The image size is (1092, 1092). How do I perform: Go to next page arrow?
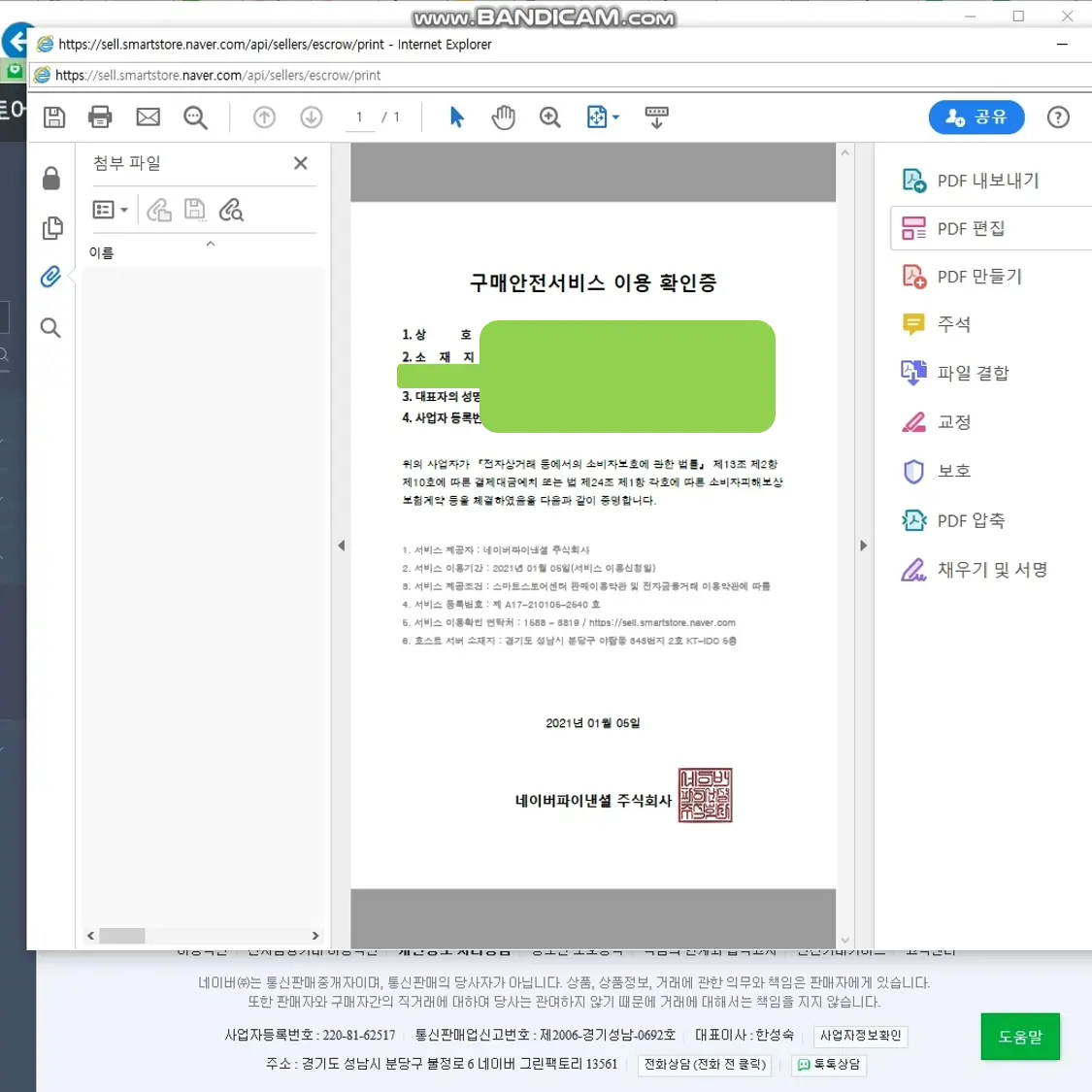(312, 117)
